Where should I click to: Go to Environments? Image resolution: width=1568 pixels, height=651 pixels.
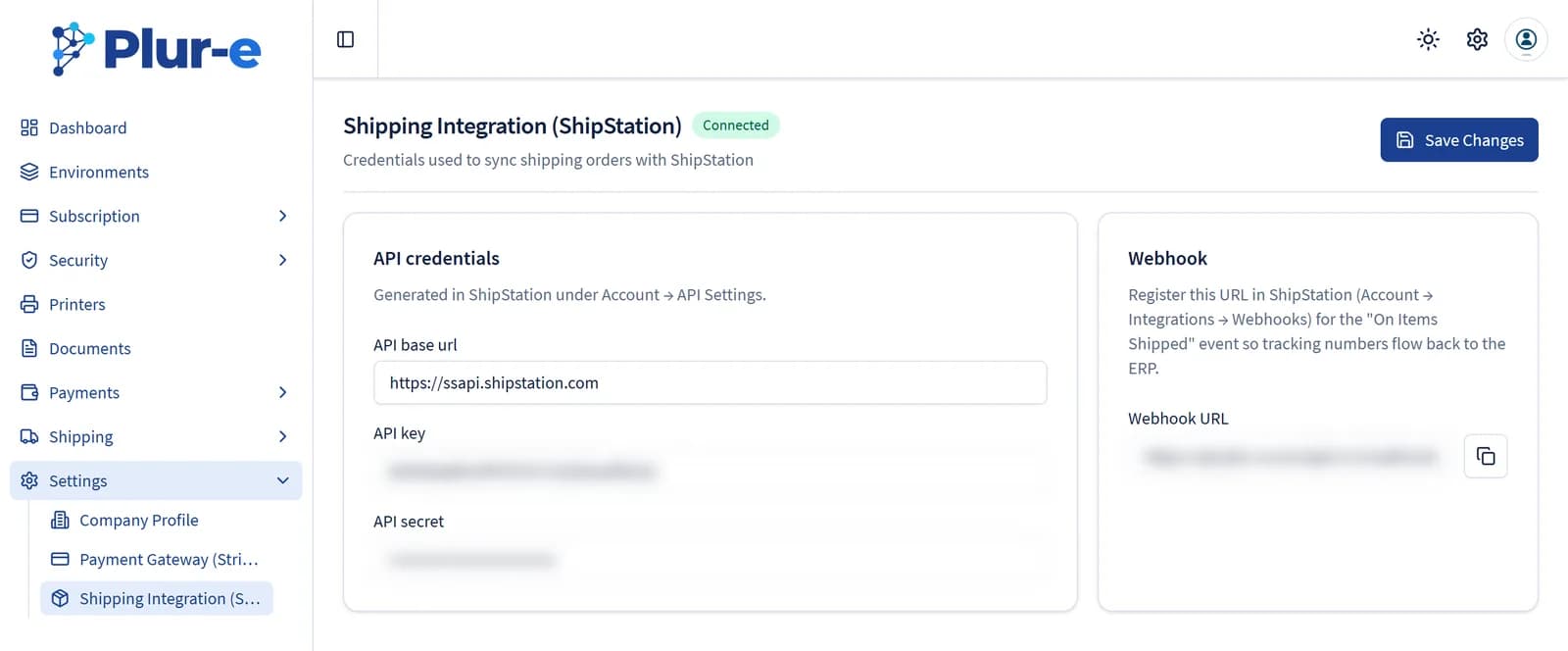point(156,172)
